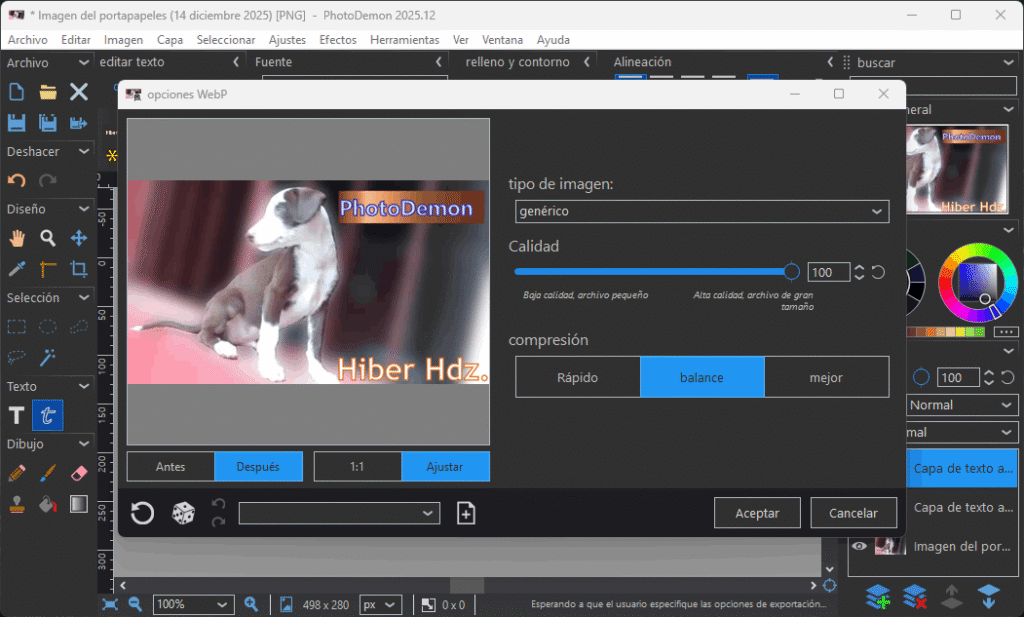
Task: Switch preview to Antes
Action: 170,467
